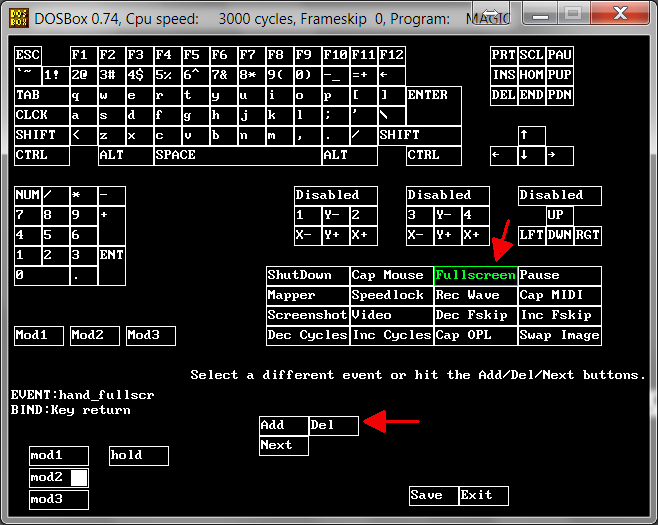
Task: Select the Cap OPL event
Action: pyautogui.click(x=475, y=336)
